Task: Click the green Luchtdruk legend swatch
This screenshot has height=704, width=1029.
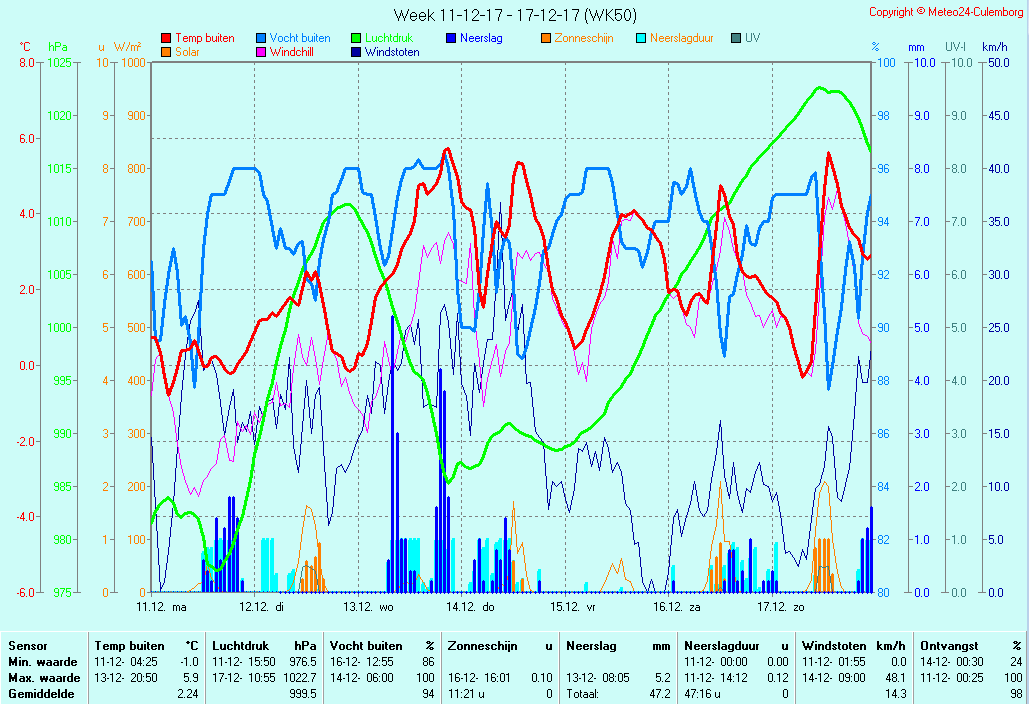Action: [356, 39]
